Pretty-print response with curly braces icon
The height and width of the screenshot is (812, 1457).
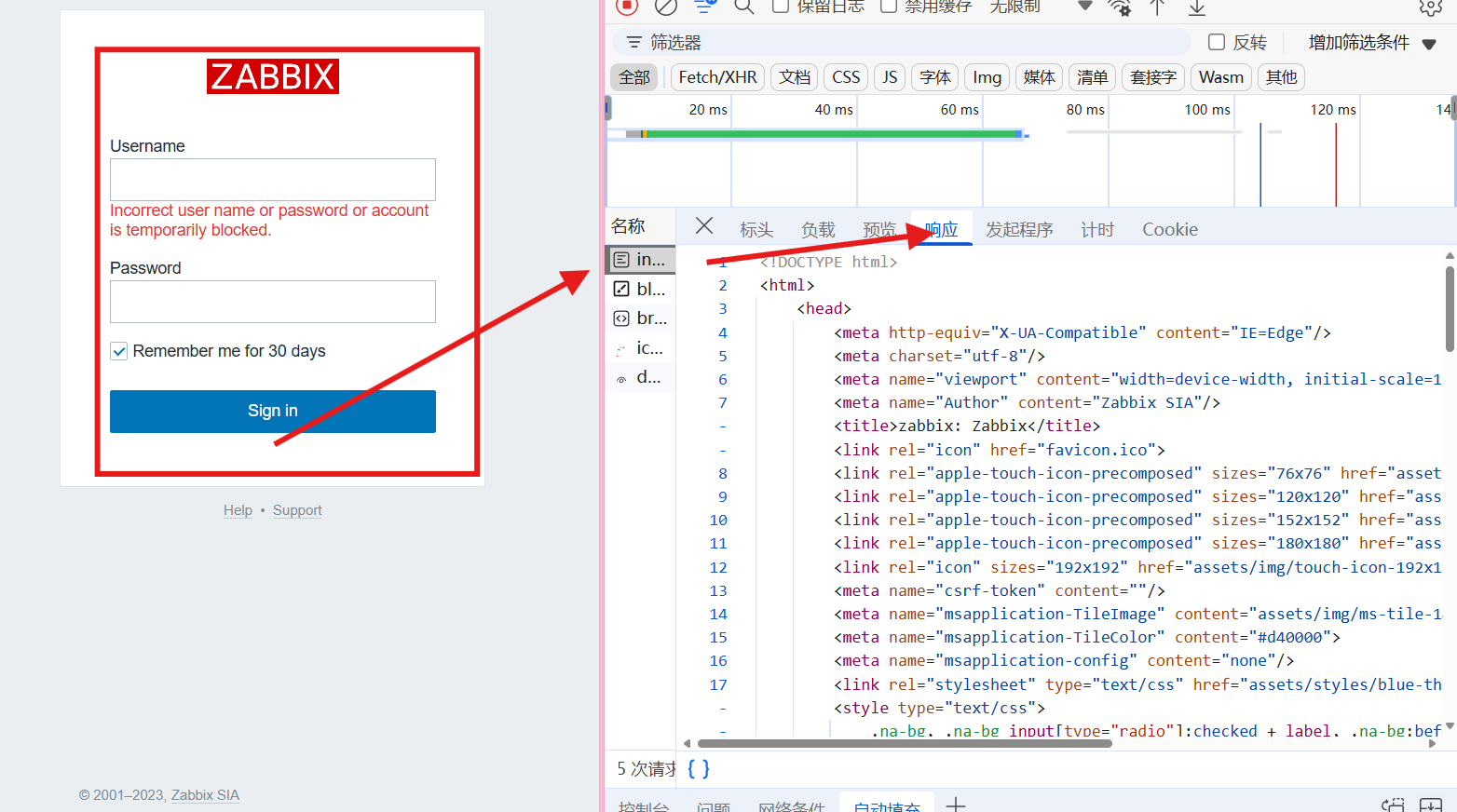click(x=699, y=768)
